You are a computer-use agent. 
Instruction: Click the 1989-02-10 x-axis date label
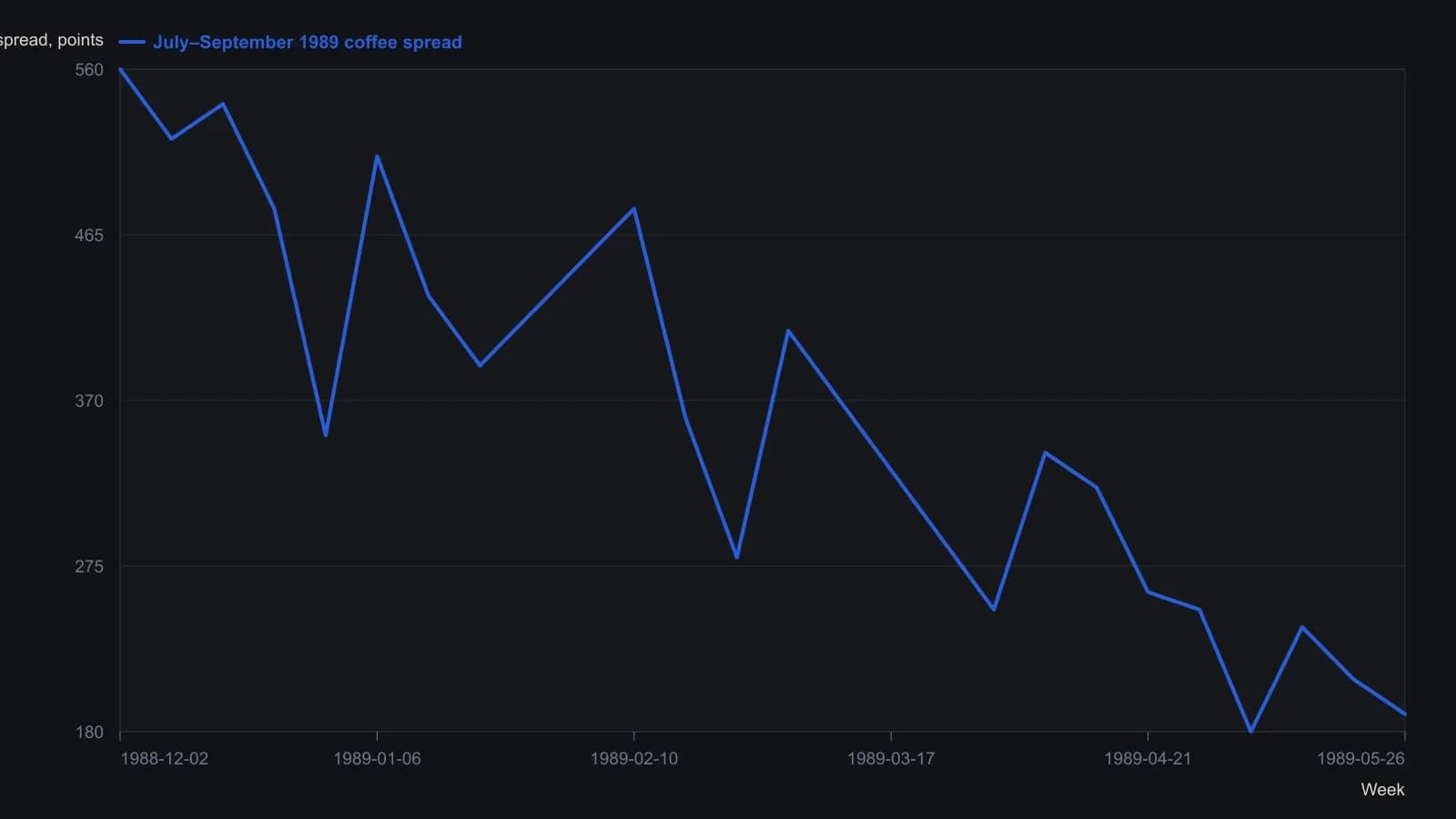point(634,759)
